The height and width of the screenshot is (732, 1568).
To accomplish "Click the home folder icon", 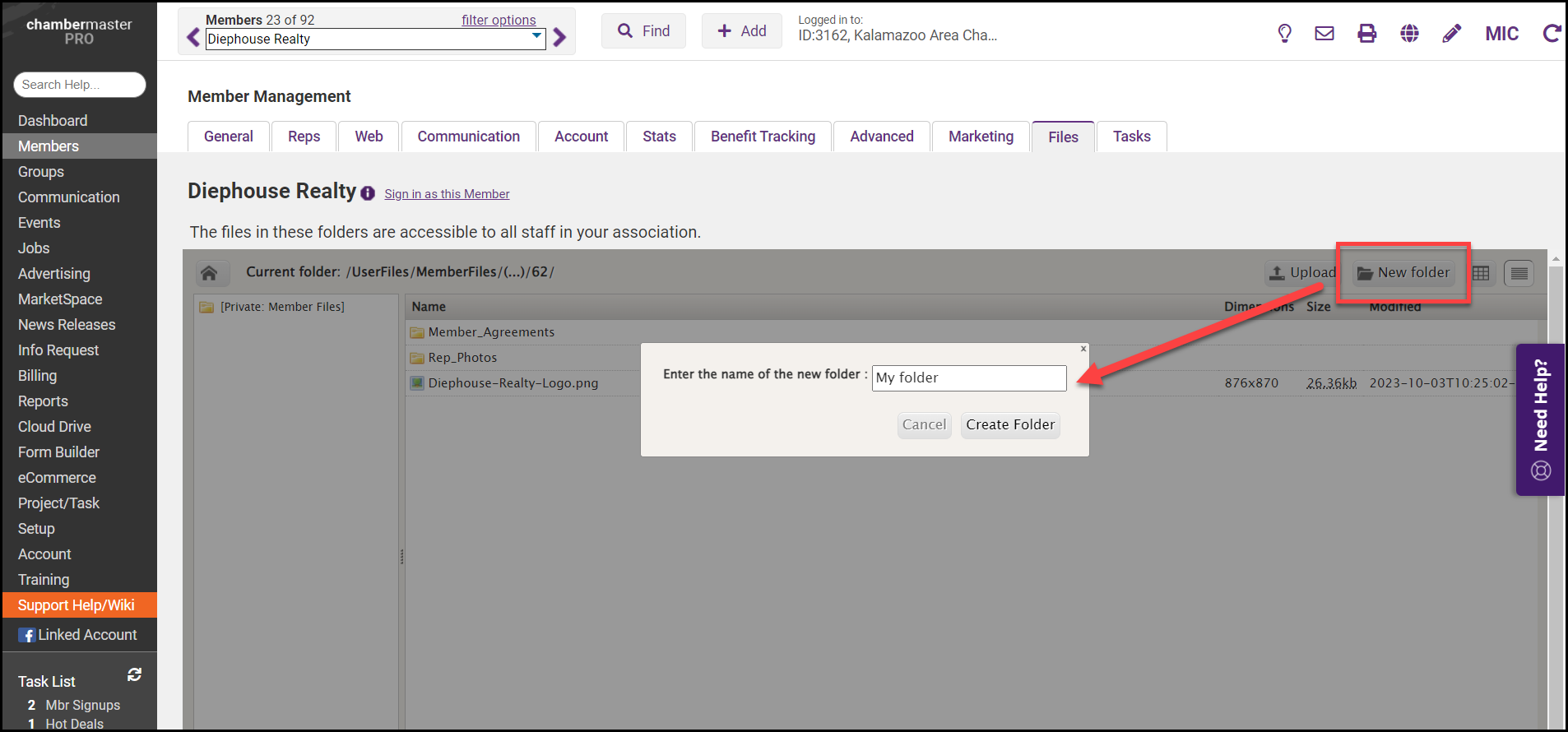I will pyautogui.click(x=209, y=273).
